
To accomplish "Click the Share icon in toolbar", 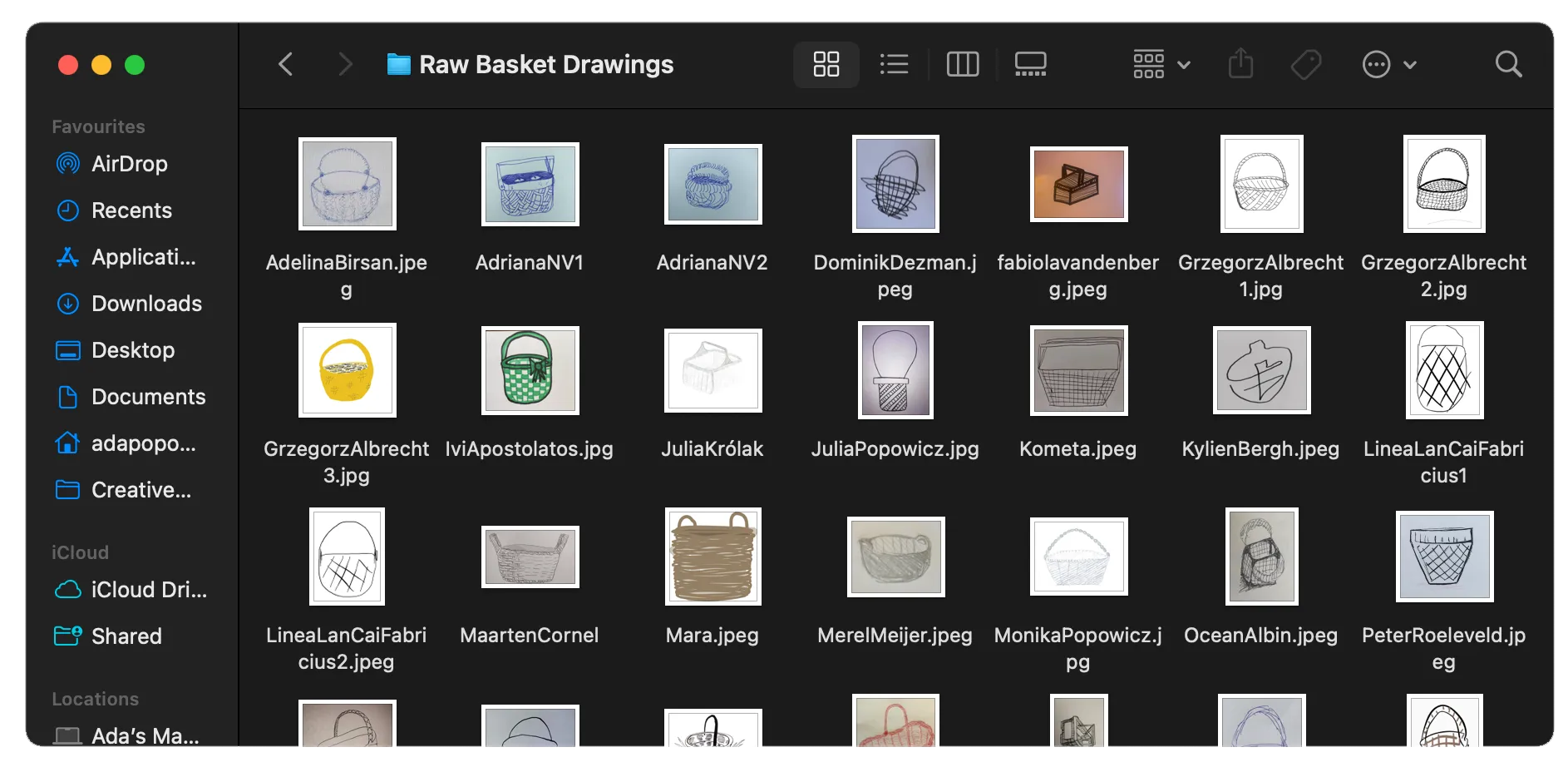I will point(1240,64).
